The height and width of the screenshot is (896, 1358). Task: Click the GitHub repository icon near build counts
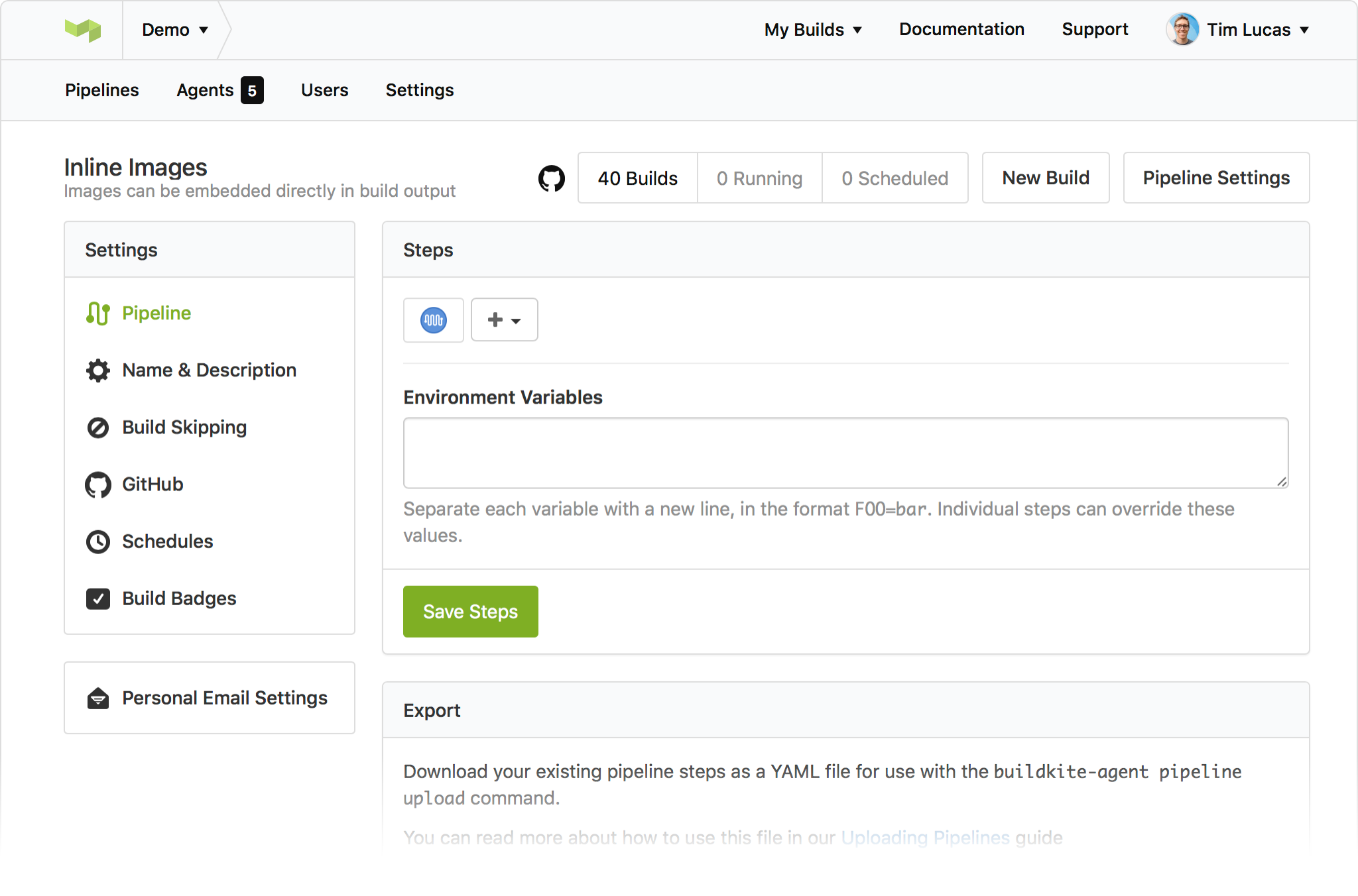(x=551, y=178)
